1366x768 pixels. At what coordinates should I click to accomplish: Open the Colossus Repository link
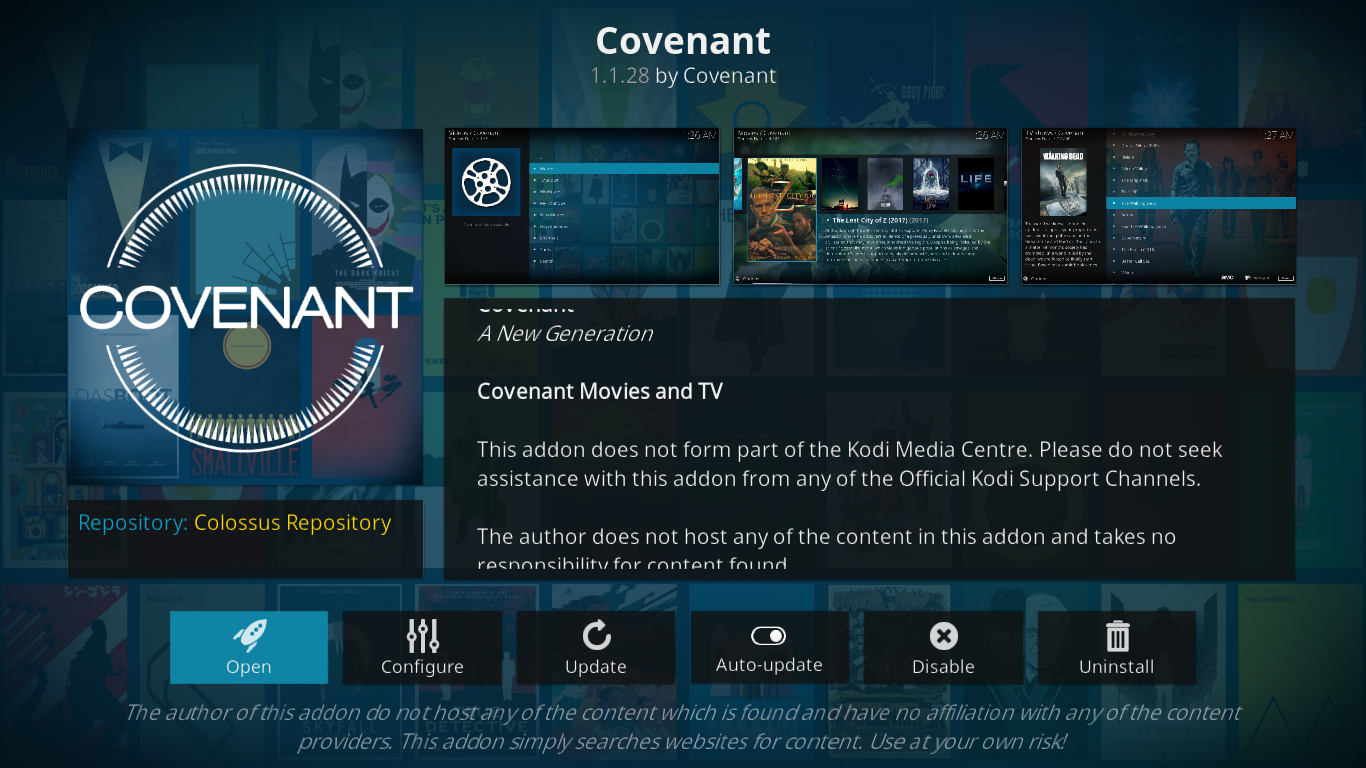291,522
